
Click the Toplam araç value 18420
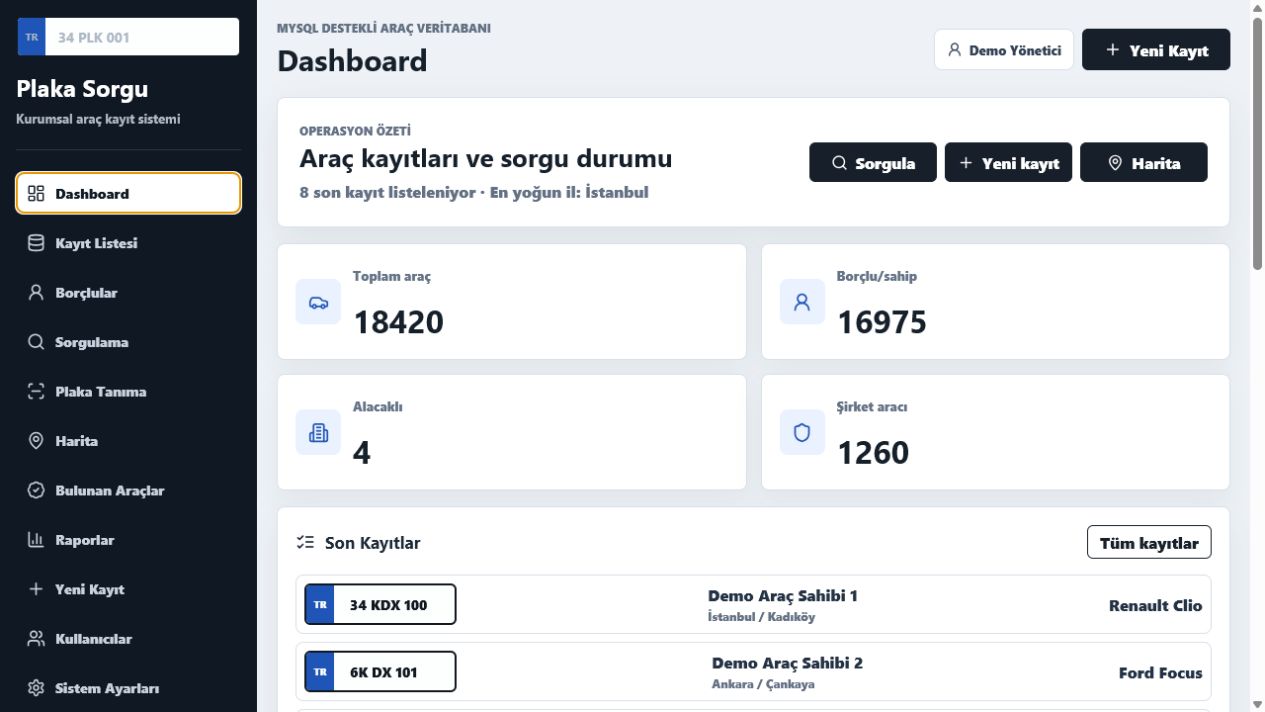tap(398, 322)
